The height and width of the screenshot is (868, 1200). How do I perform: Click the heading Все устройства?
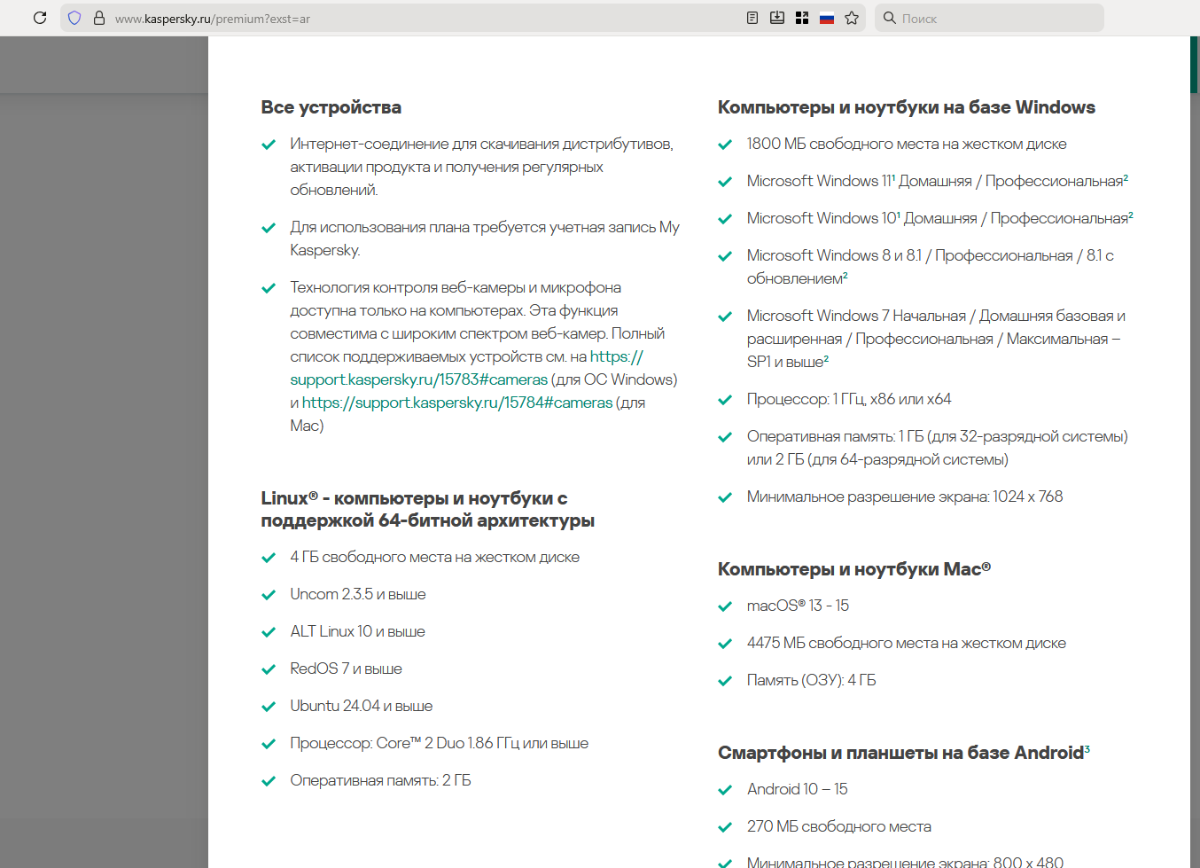pyautogui.click(x=331, y=107)
